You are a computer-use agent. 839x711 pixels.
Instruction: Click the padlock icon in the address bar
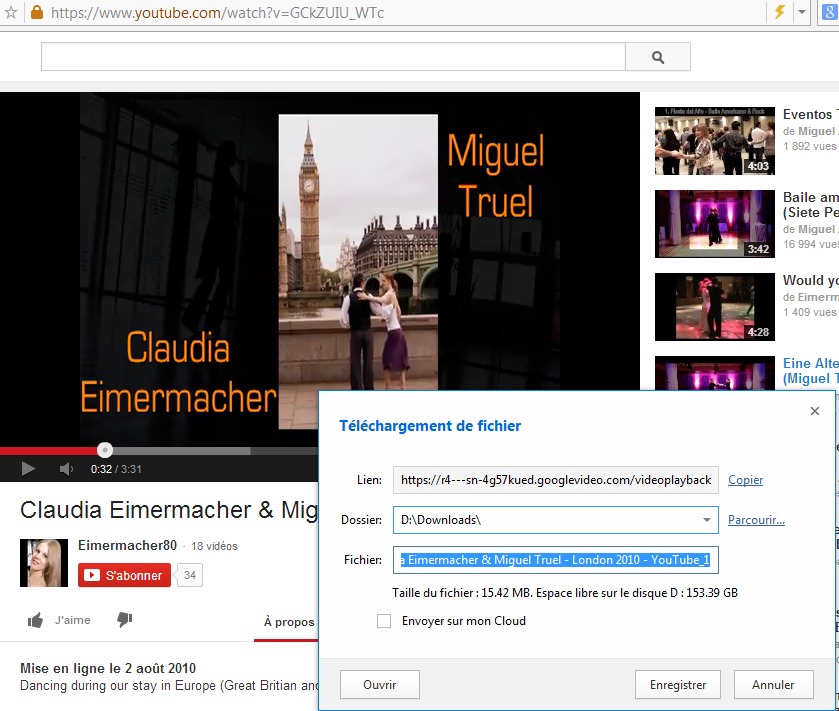[36, 12]
